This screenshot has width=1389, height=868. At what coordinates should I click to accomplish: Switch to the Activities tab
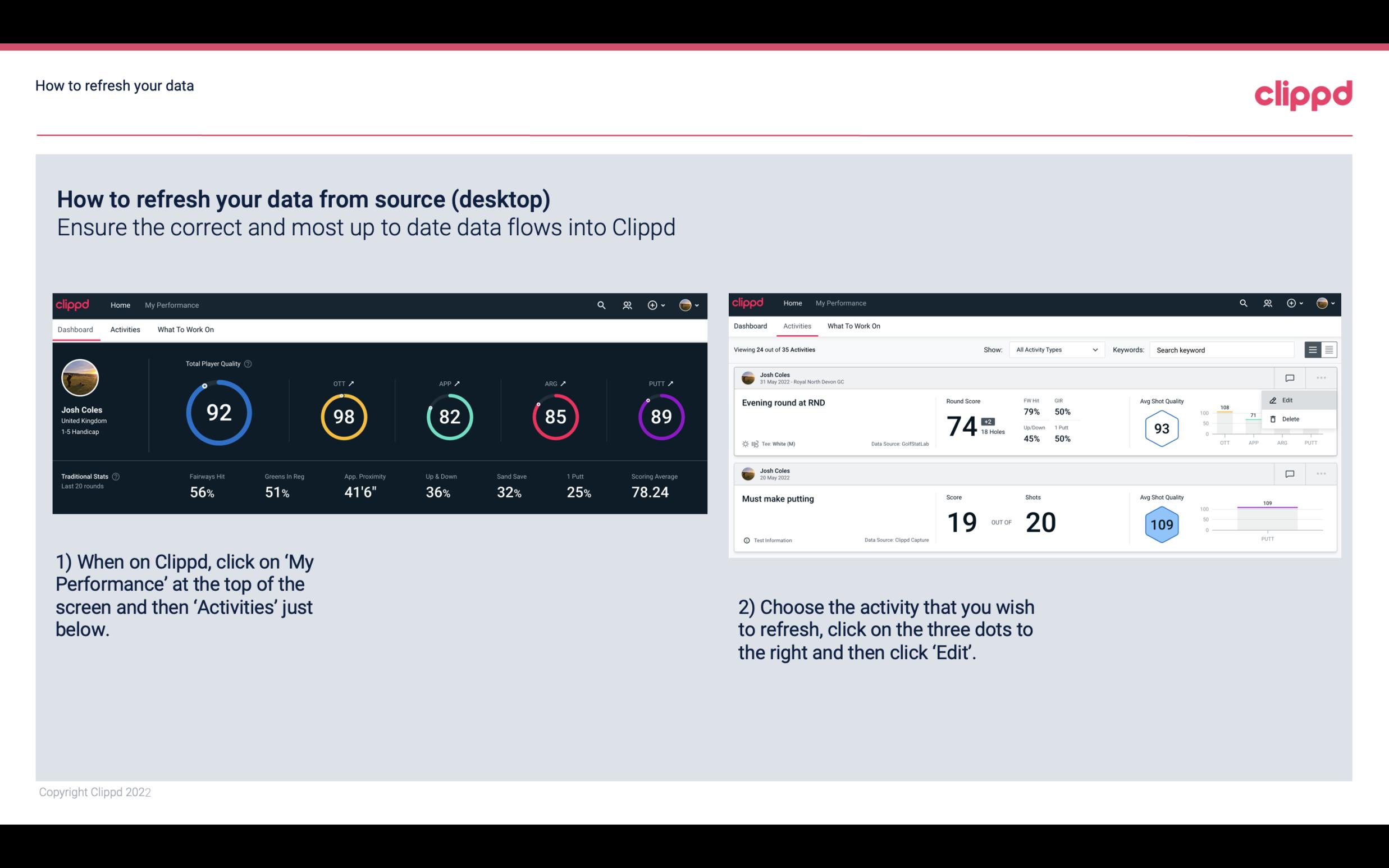tap(125, 329)
